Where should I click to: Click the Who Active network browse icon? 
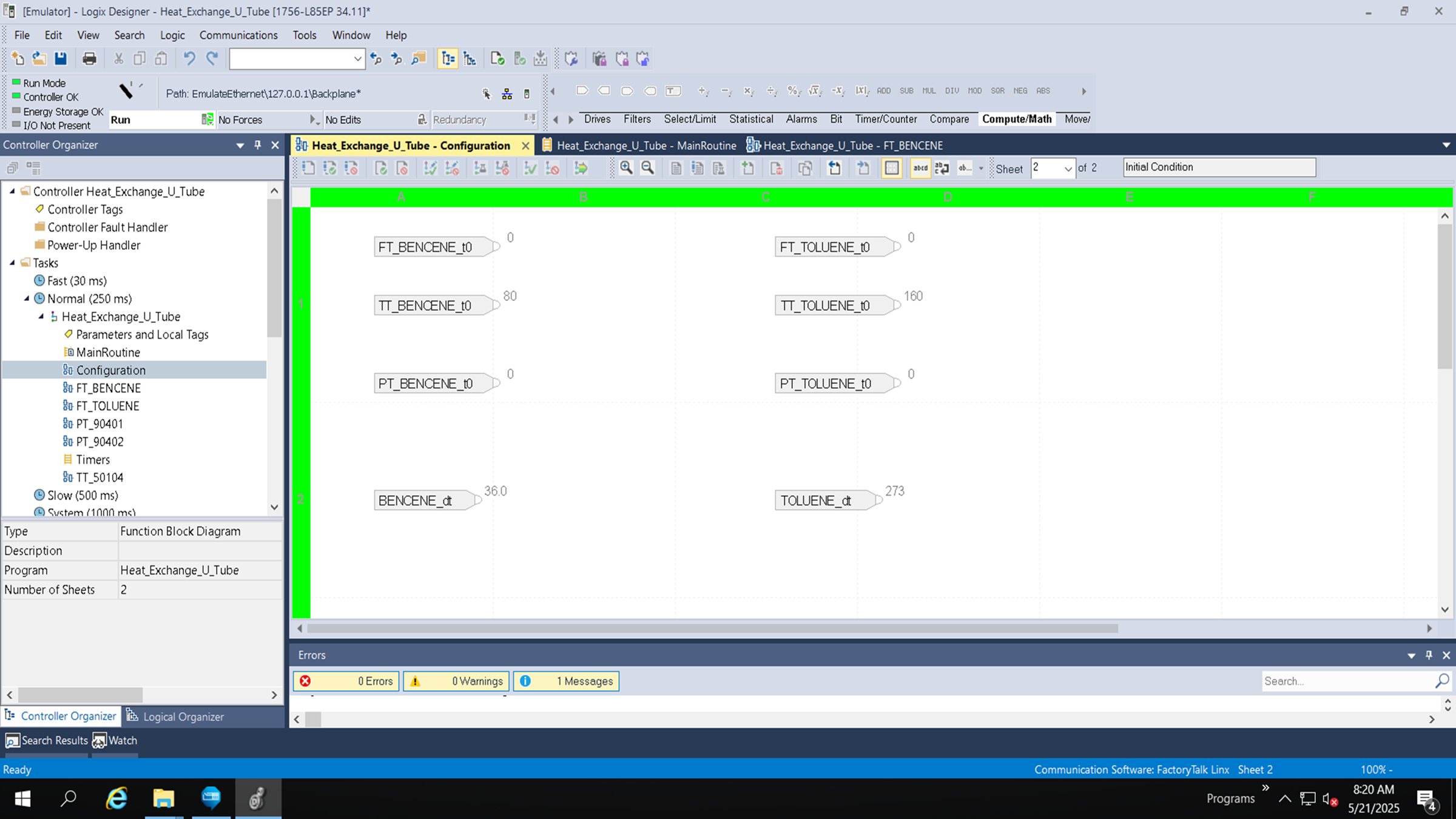click(507, 94)
